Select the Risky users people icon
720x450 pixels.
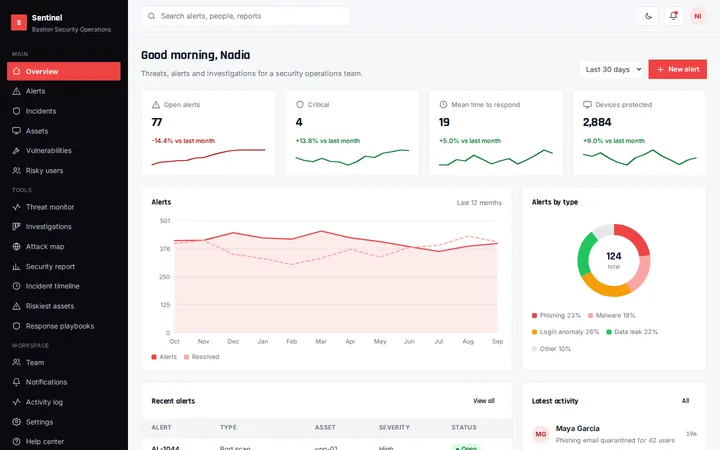tap(17, 170)
